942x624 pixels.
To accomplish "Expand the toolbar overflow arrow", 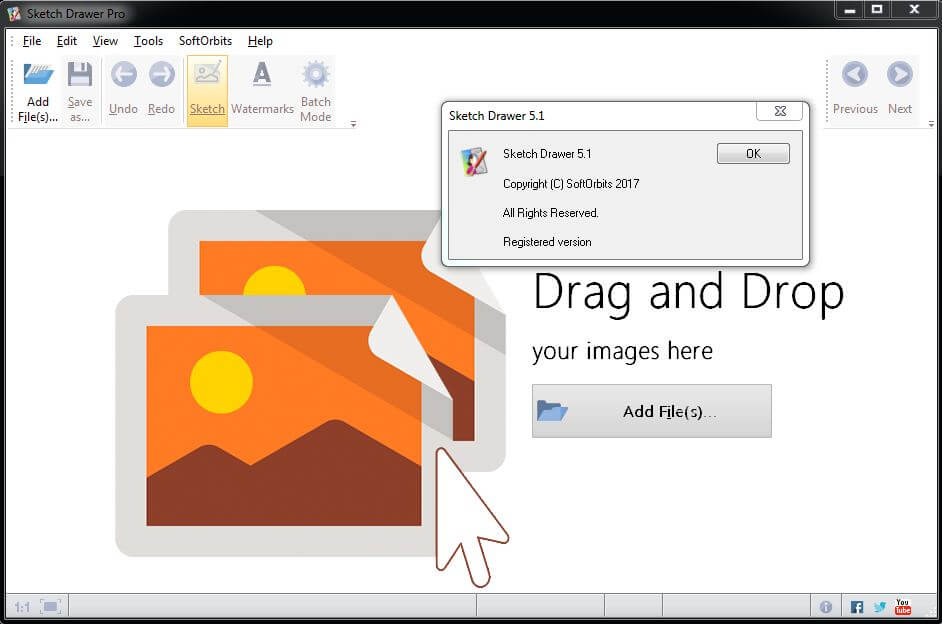I will (352, 122).
